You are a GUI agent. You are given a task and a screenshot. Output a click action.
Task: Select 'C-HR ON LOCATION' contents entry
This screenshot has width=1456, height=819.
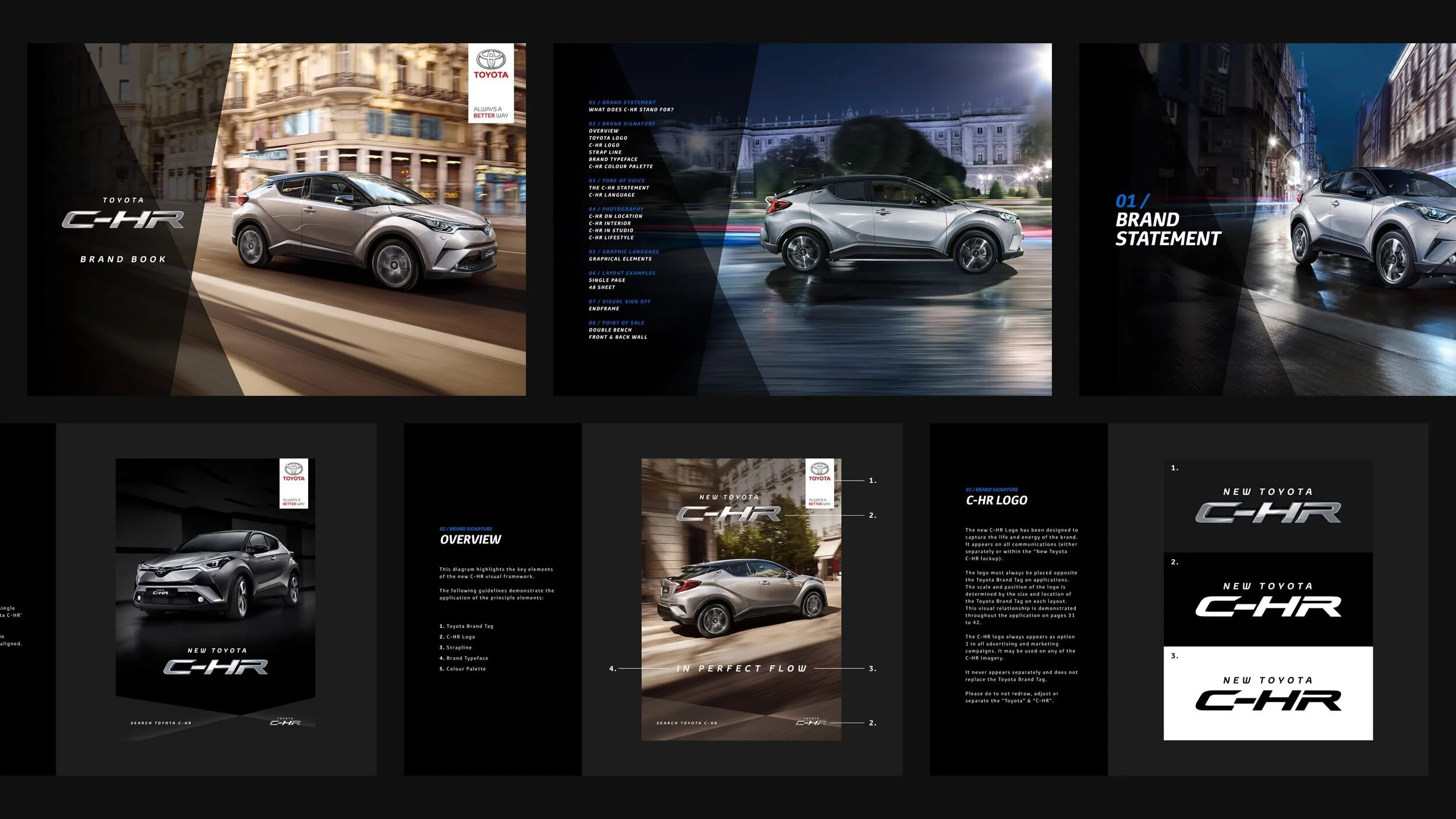[x=615, y=216]
